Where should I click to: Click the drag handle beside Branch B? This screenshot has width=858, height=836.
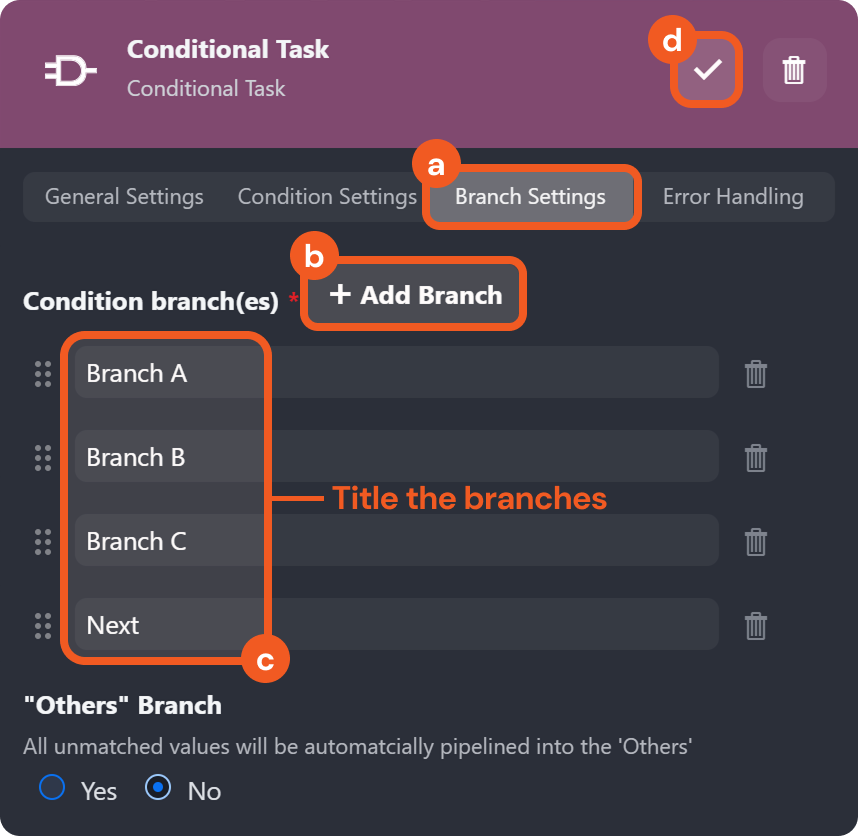click(x=43, y=458)
